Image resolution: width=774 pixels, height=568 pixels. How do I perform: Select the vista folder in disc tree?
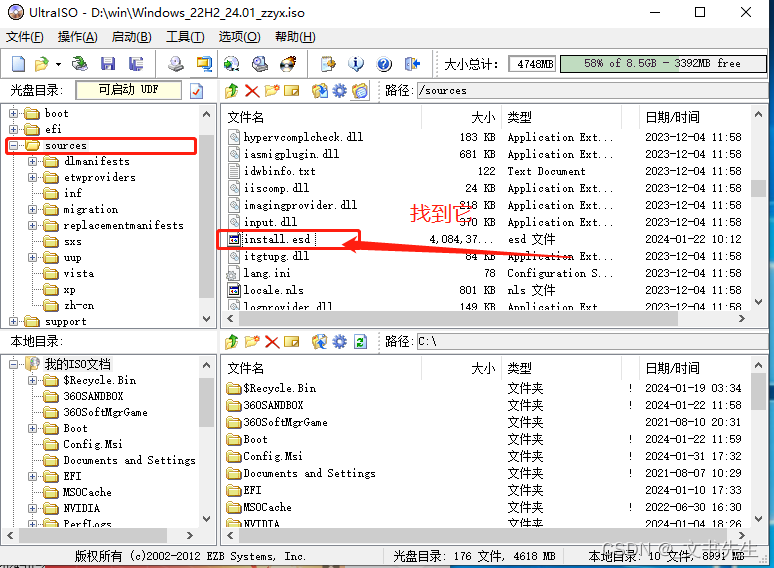click(78, 273)
